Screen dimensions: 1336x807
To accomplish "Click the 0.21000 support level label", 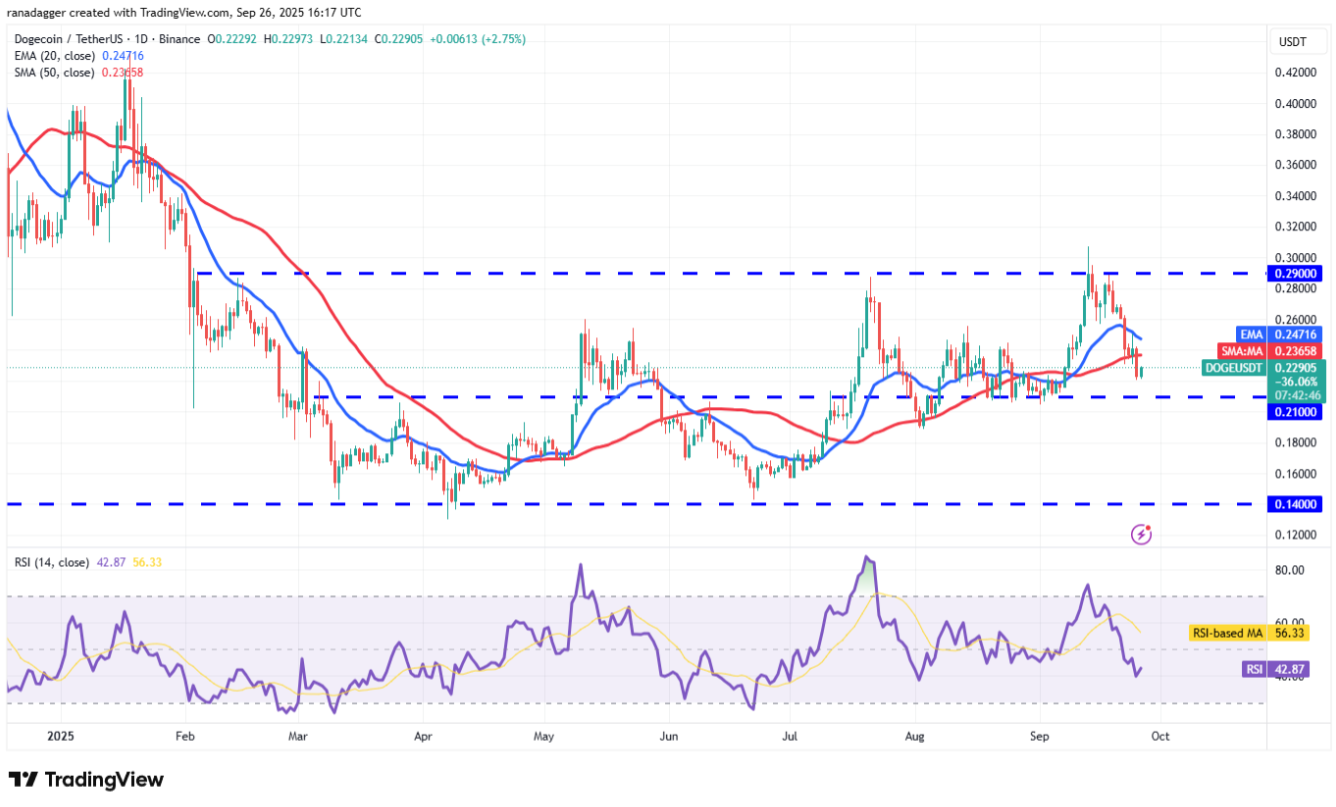I will [1298, 411].
